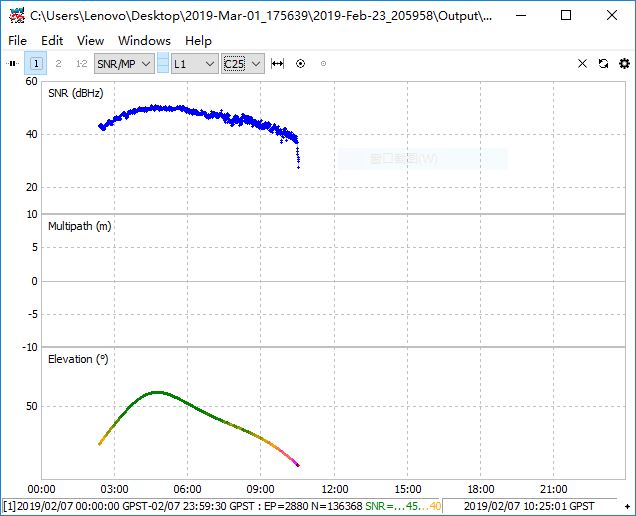Image resolution: width=636 pixels, height=516 pixels.
Task: Toggle solution 2 display button
Action: 58,64
